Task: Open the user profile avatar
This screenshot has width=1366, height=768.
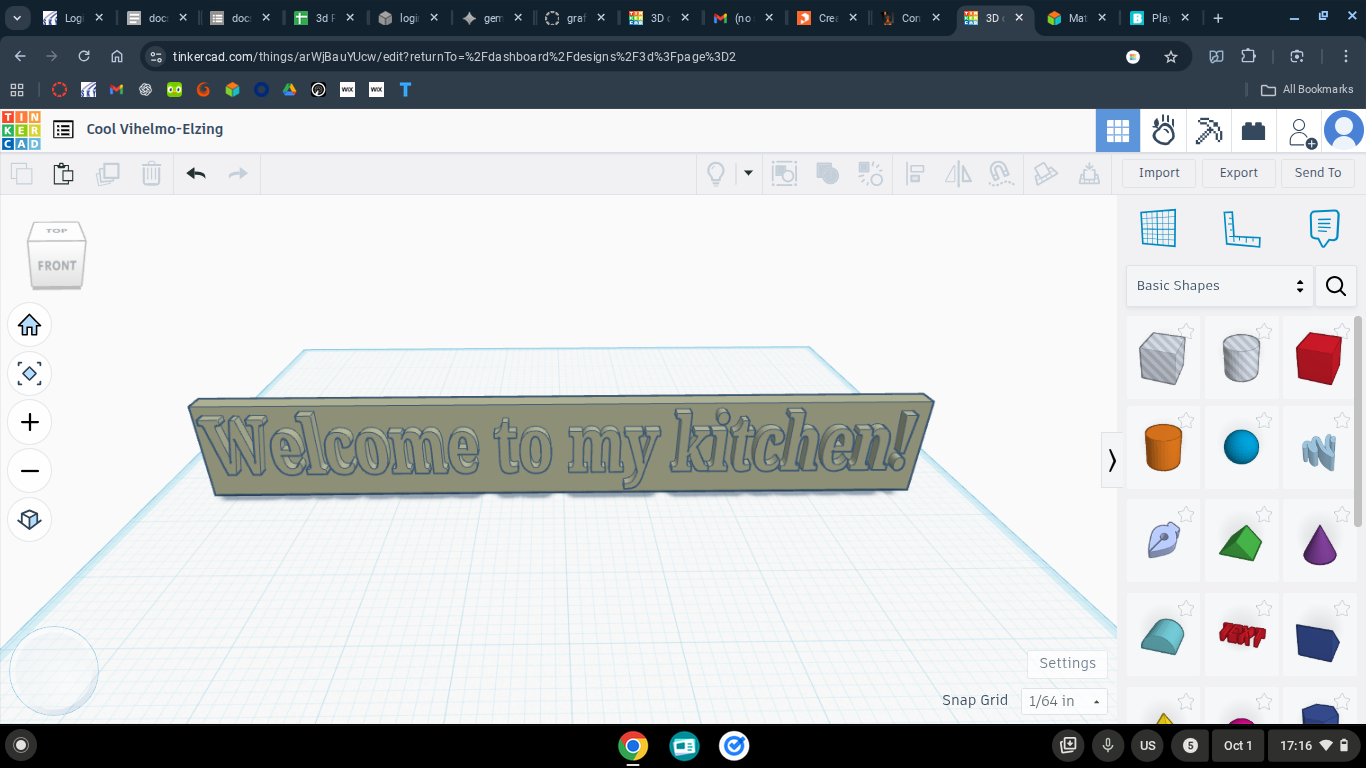Action: click(1344, 130)
